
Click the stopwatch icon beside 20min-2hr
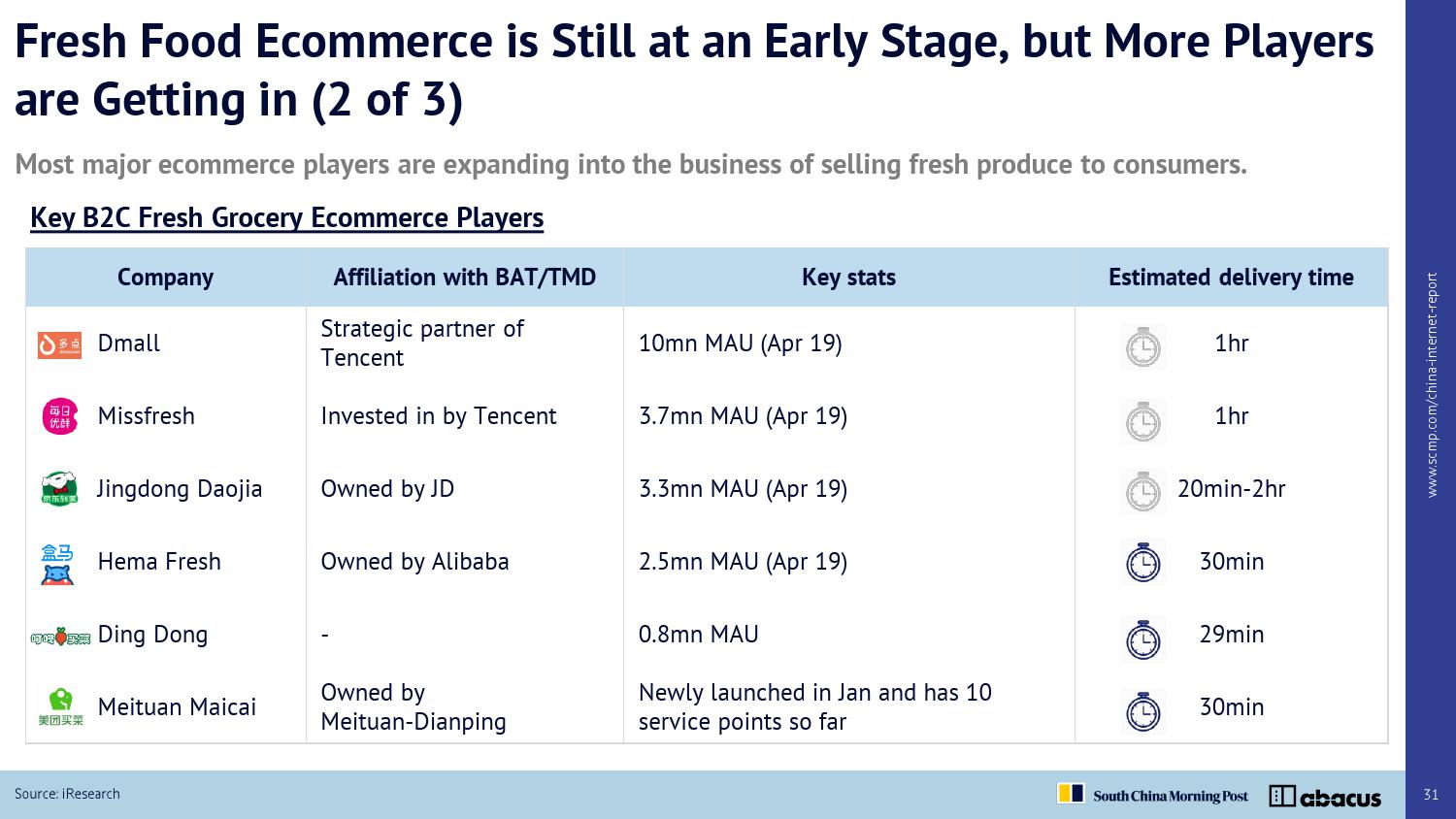1142,491
